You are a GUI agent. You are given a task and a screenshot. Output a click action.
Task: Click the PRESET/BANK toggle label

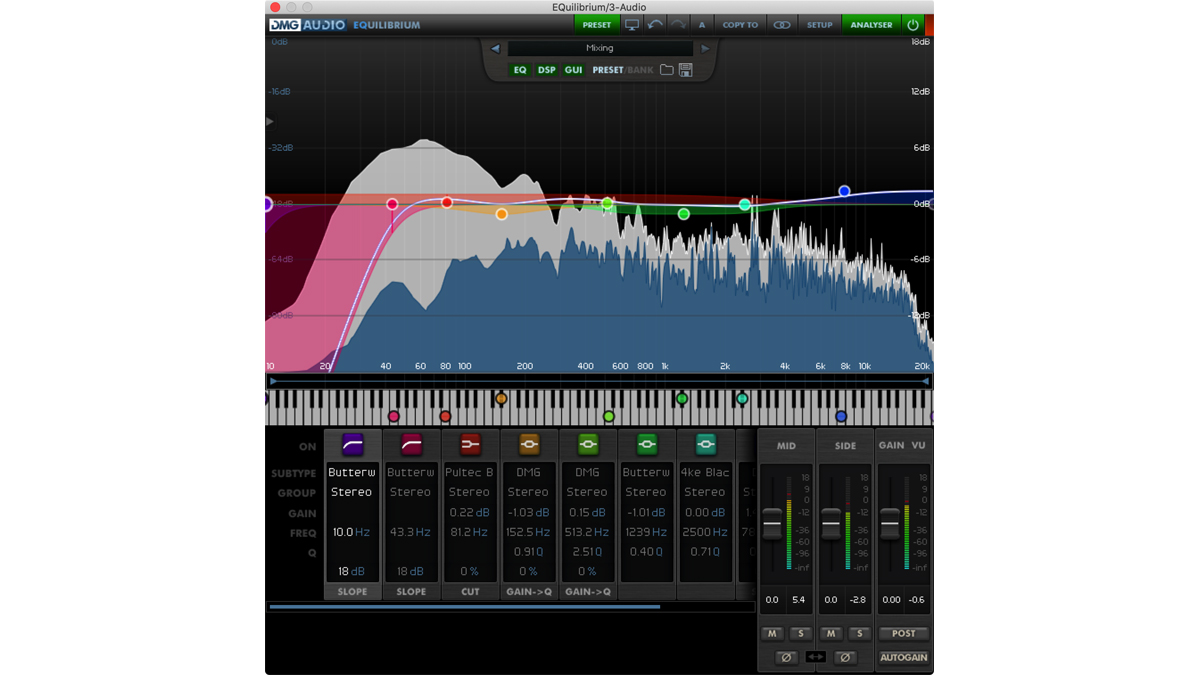click(x=623, y=70)
